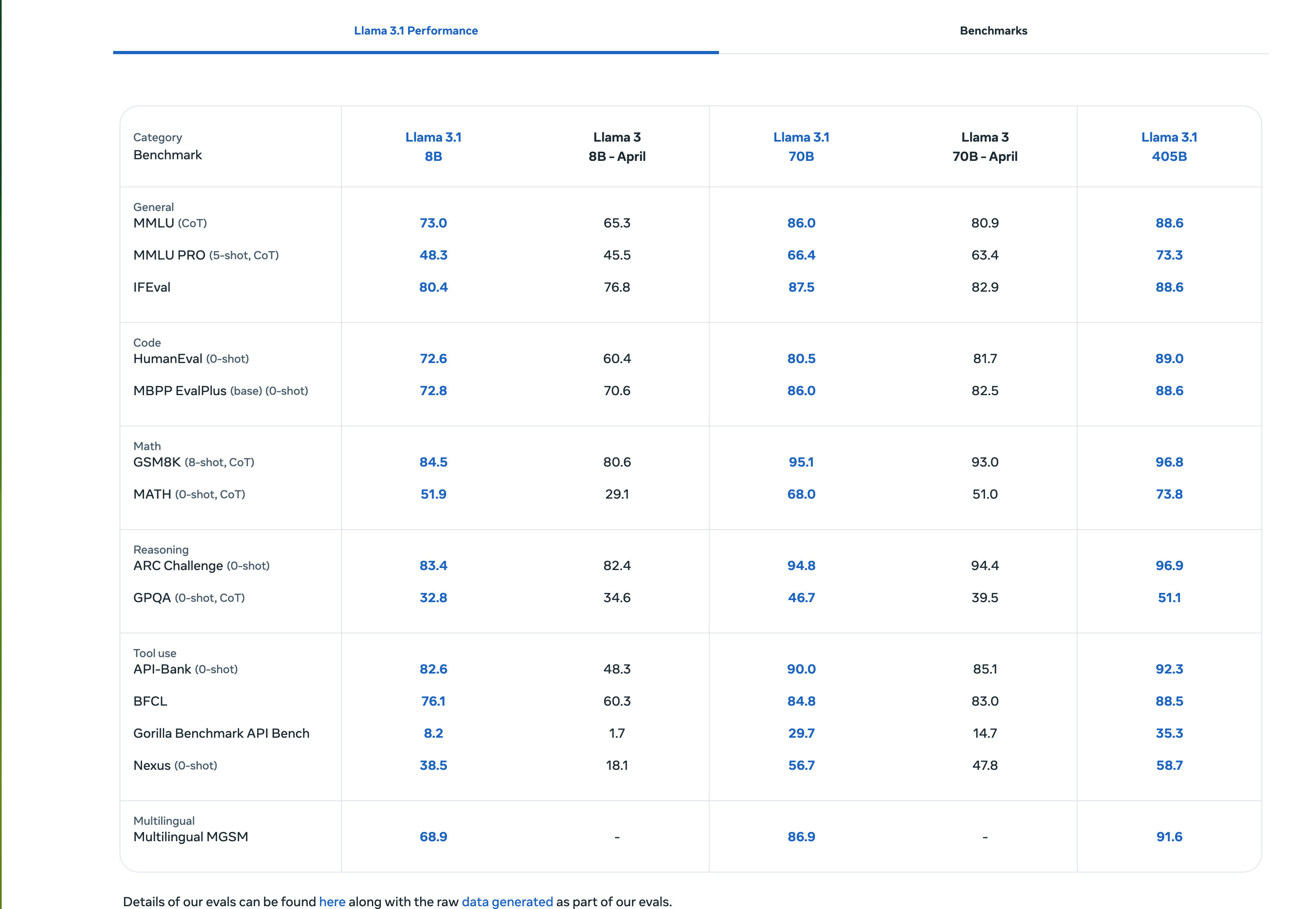The image size is (1316, 909).
Task: Click the MATH (0-shot, CoT) benchmark label
Action: point(189,494)
